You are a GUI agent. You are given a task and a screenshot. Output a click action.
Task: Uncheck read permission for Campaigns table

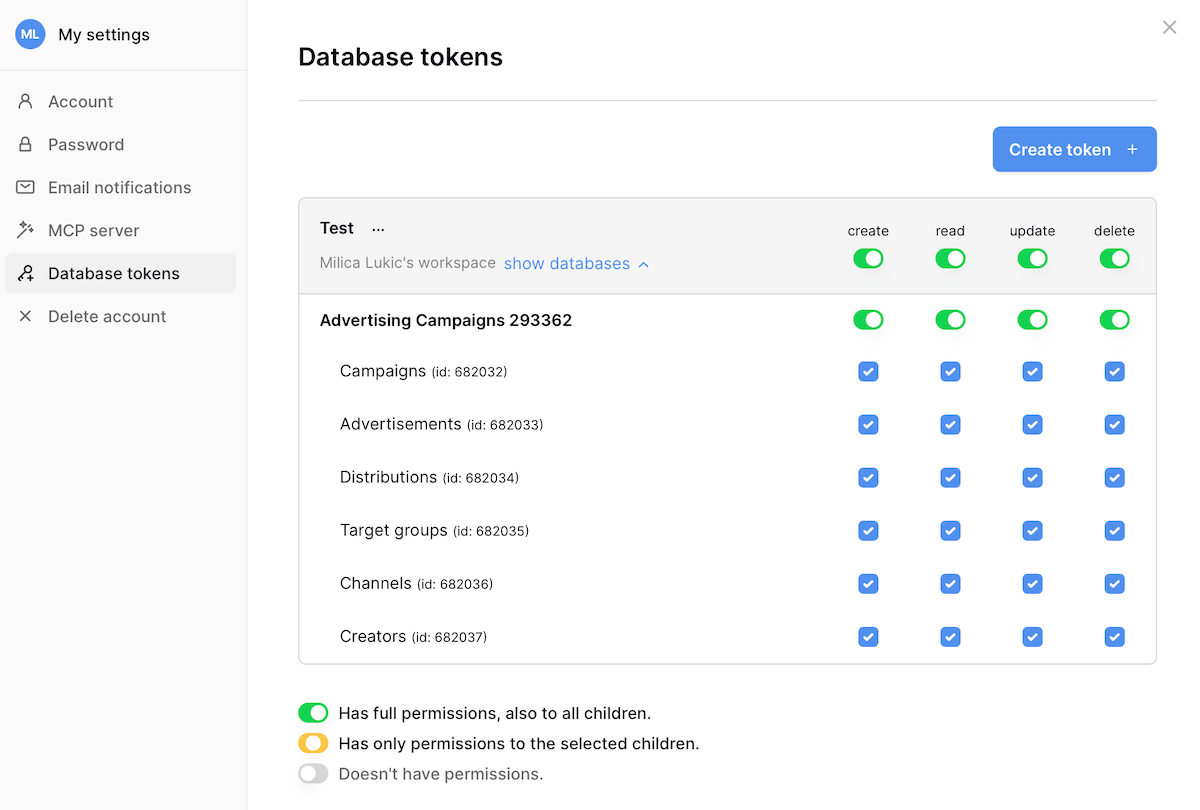(950, 371)
